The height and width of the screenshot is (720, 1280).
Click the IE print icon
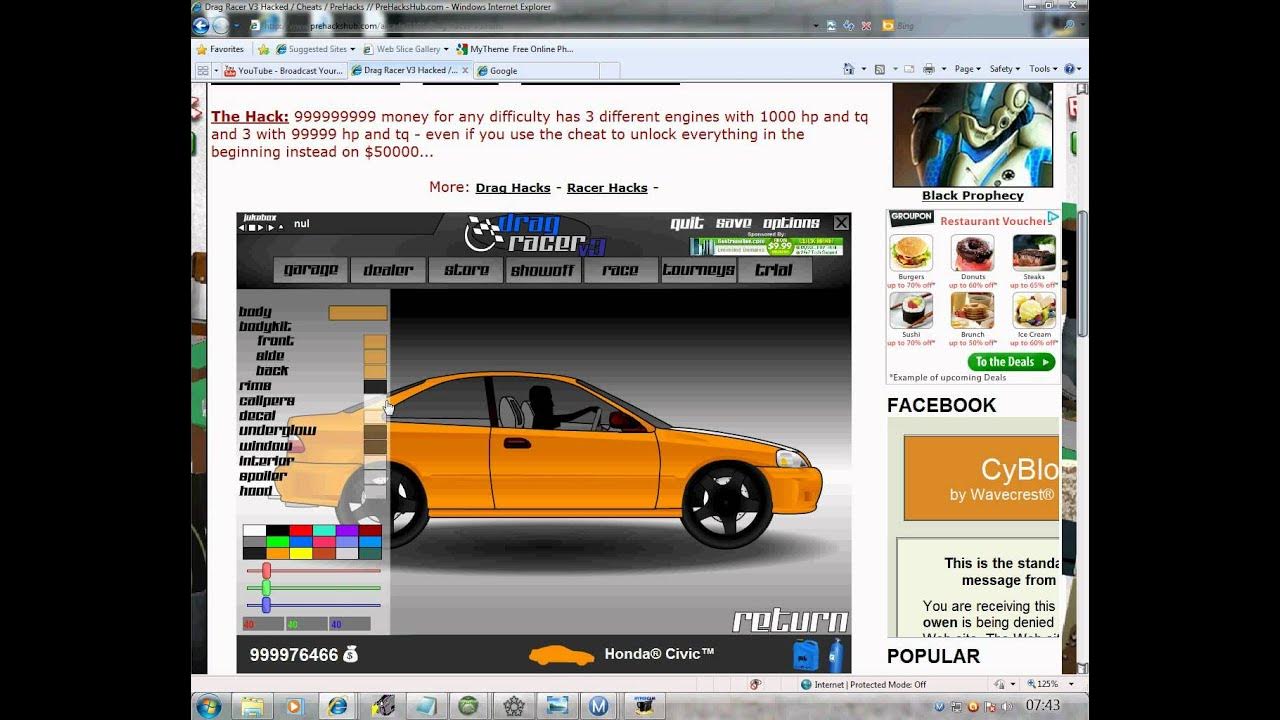tap(928, 69)
